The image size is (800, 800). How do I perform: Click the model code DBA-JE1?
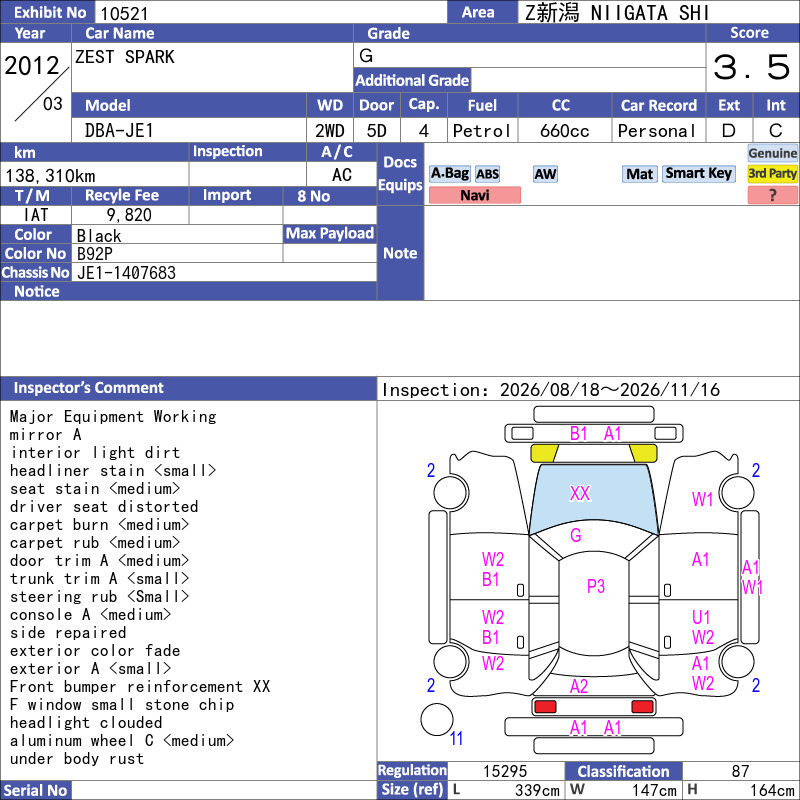[x=119, y=131]
